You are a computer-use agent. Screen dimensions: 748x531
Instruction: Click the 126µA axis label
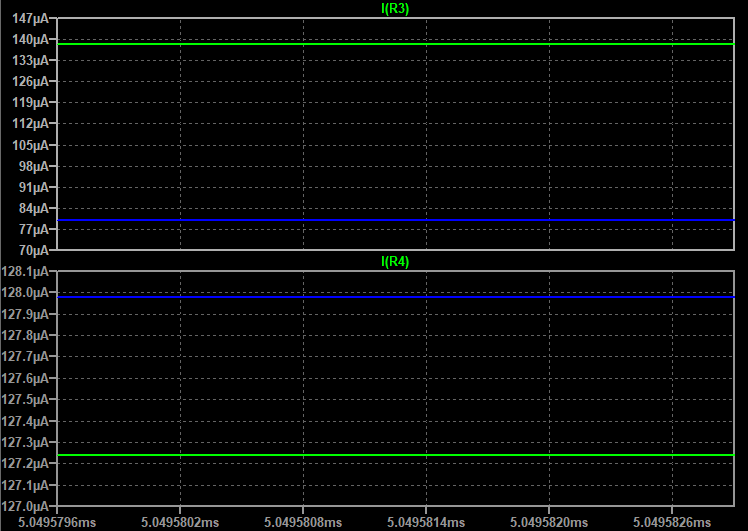click(31, 82)
